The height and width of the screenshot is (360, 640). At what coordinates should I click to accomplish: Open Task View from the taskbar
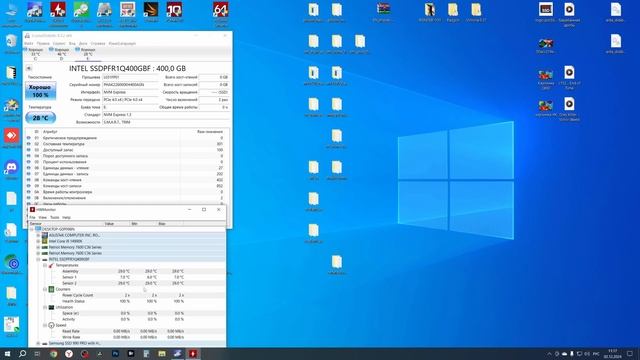coord(37,353)
